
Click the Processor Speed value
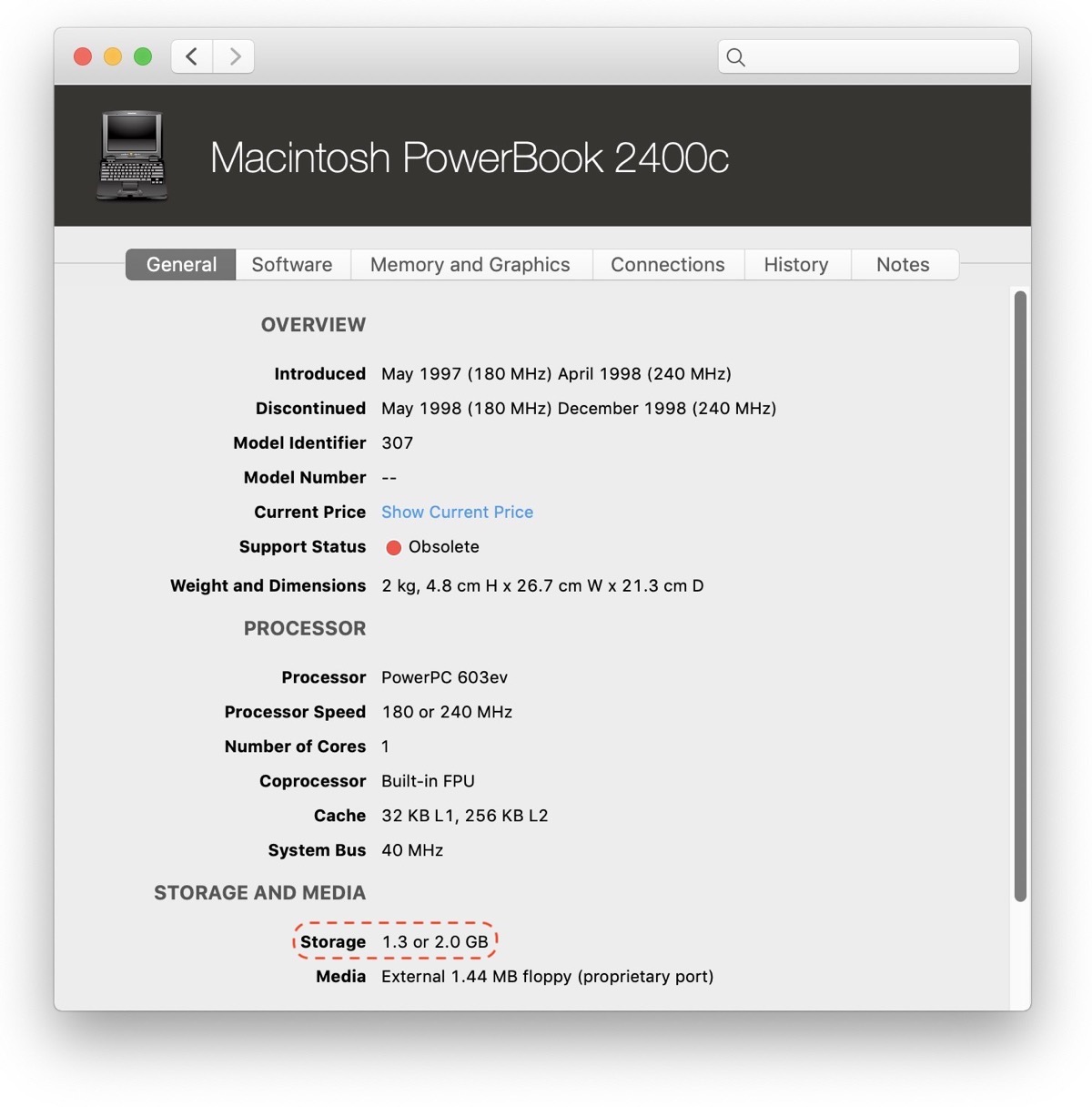click(447, 712)
